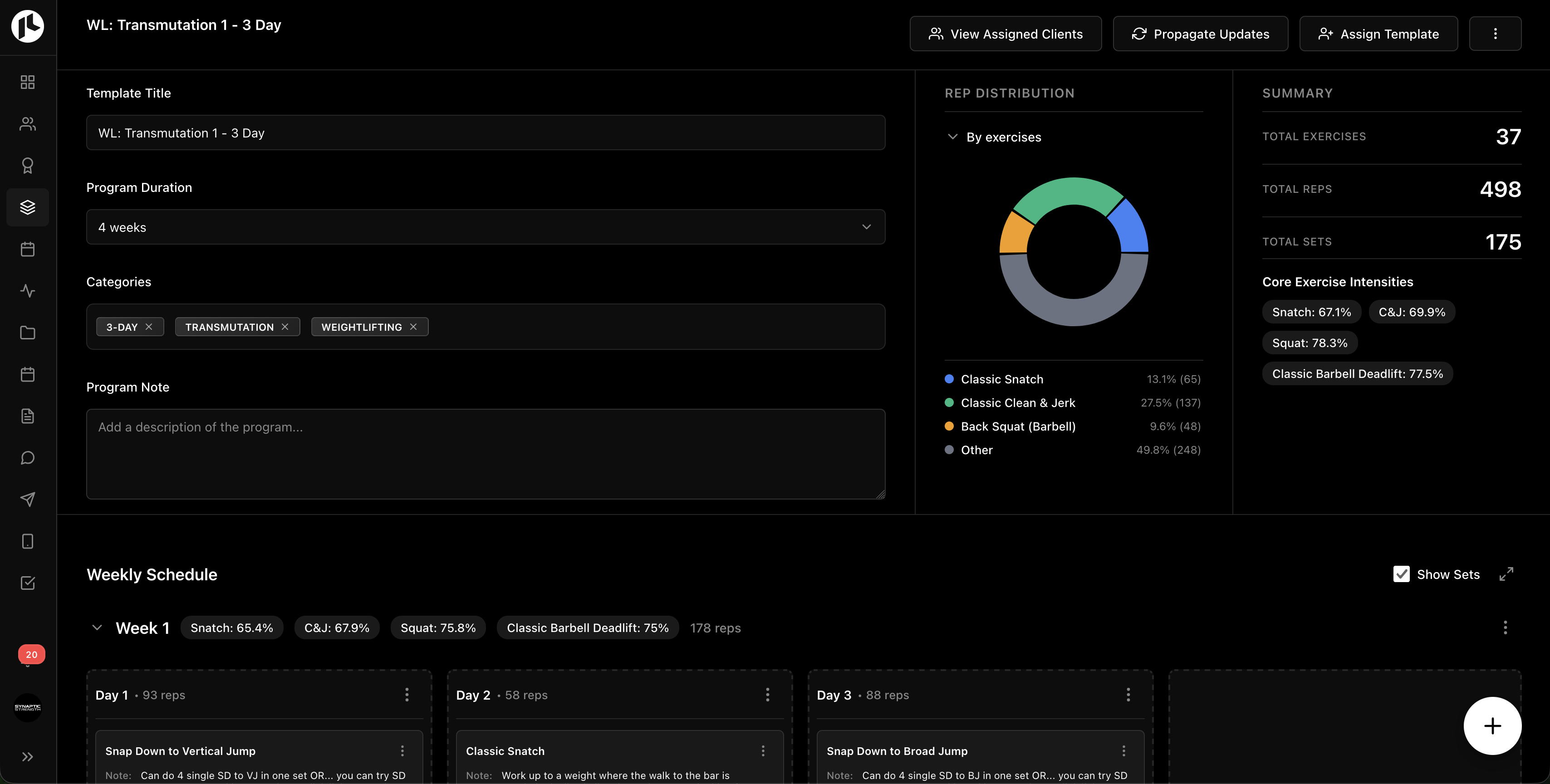The height and width of the screenshot is (784, 1550).
Task: Collapse the Week 1 section chevron
Action: [x=97, y=627]
